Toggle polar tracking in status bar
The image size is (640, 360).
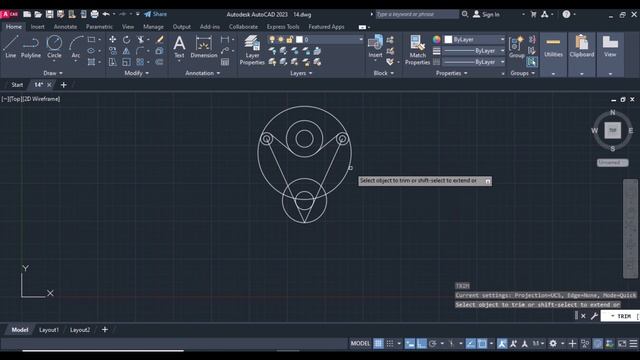pyautogui.click(x=433, y=344)
